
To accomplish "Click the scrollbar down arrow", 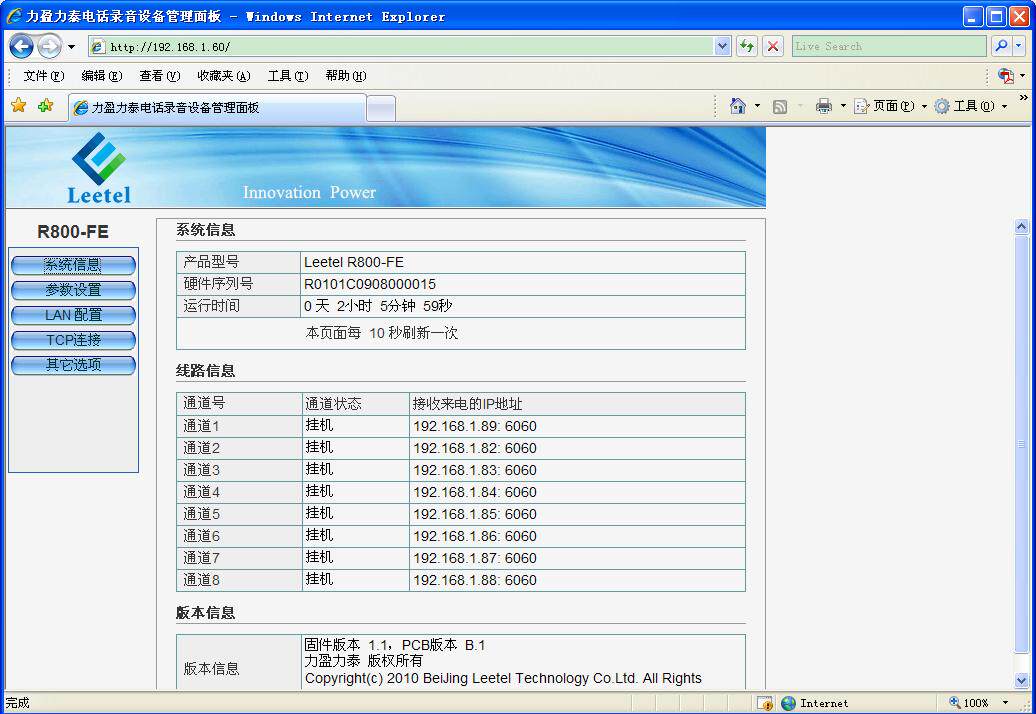I will tap(1021, 680).
